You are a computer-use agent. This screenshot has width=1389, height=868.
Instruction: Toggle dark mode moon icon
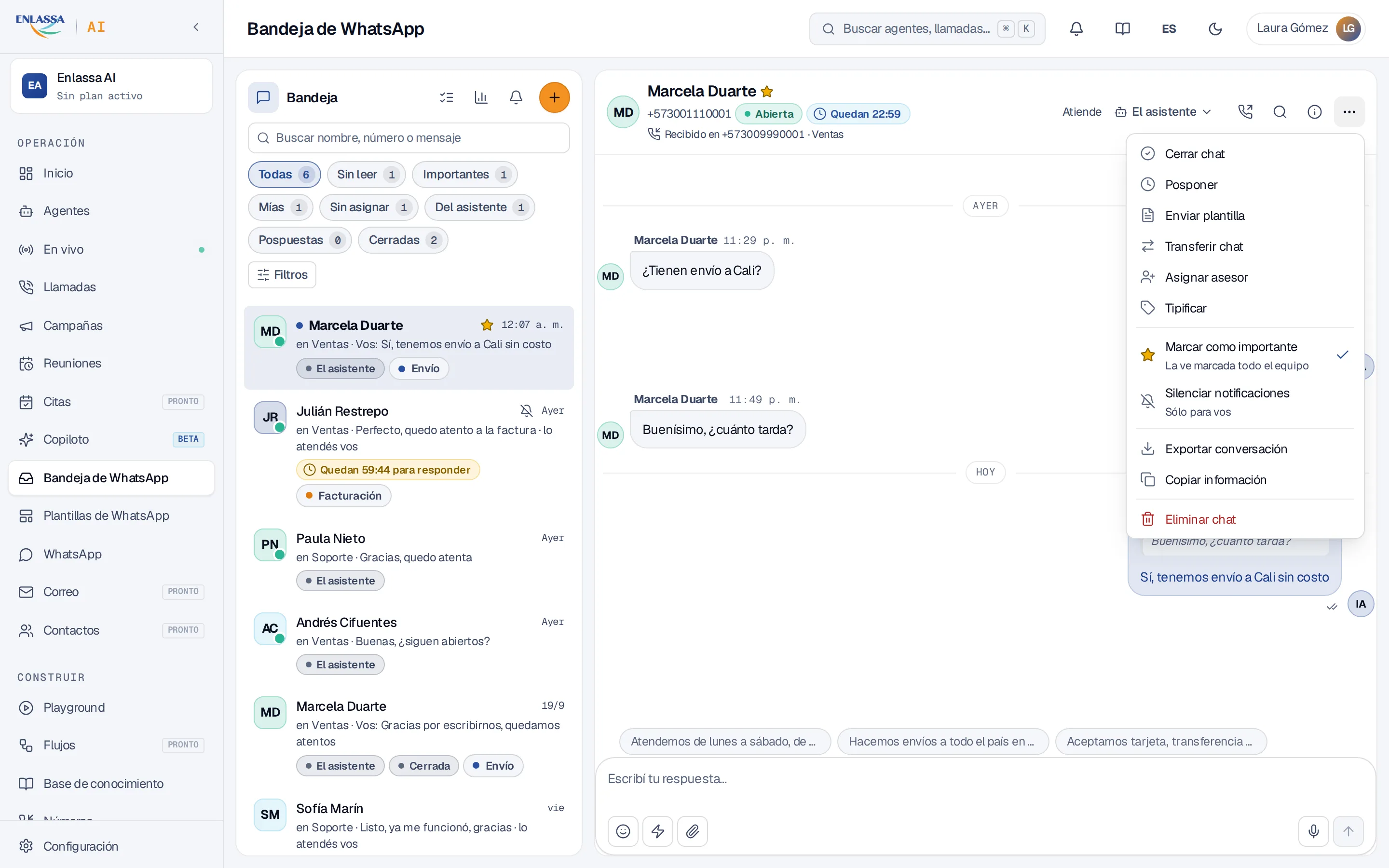click(x=1215, y=29)
